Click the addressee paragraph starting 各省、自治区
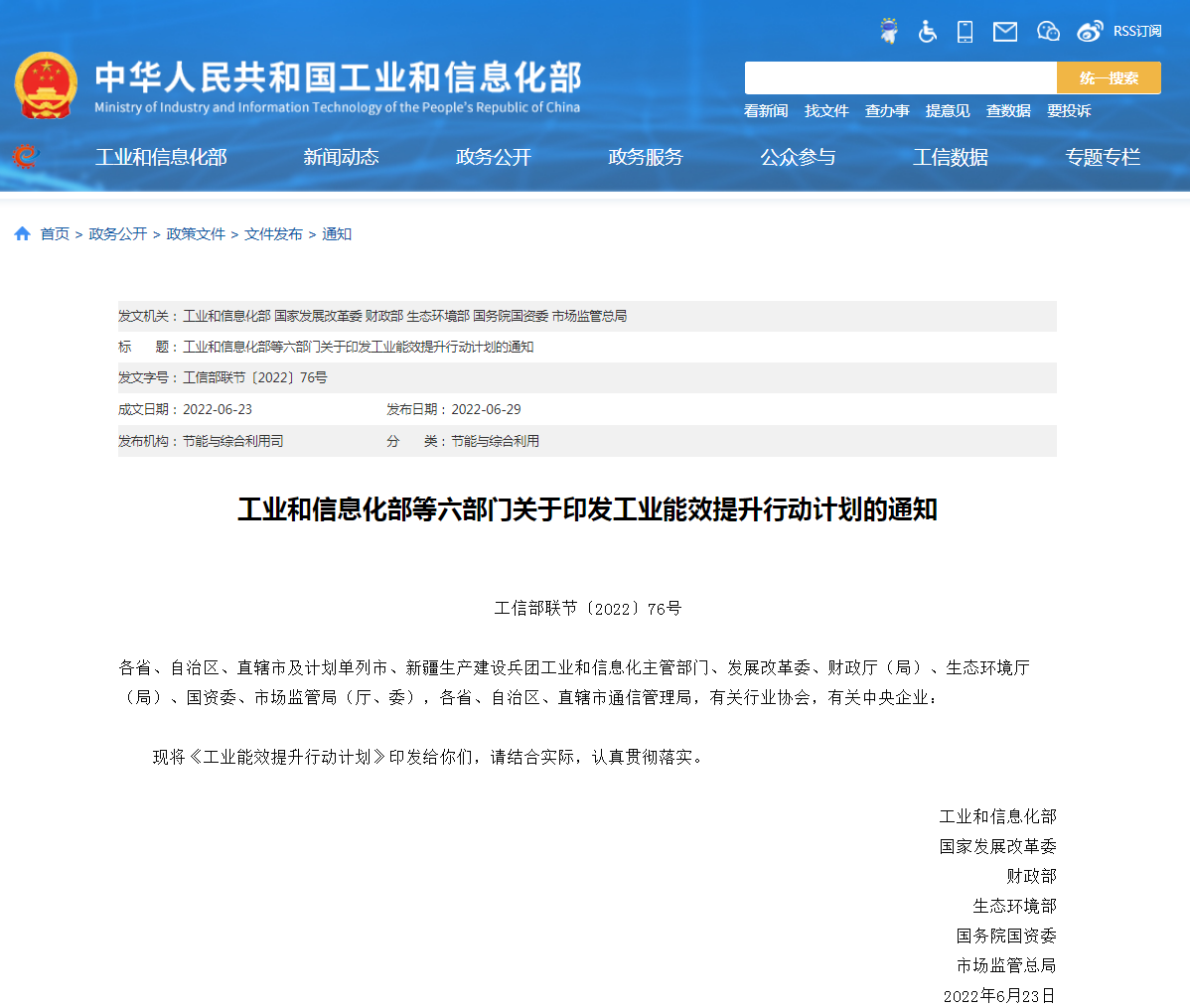The width and height of the screenshot is (1190, 1008). pyautogui.click(x=574, y=682)
